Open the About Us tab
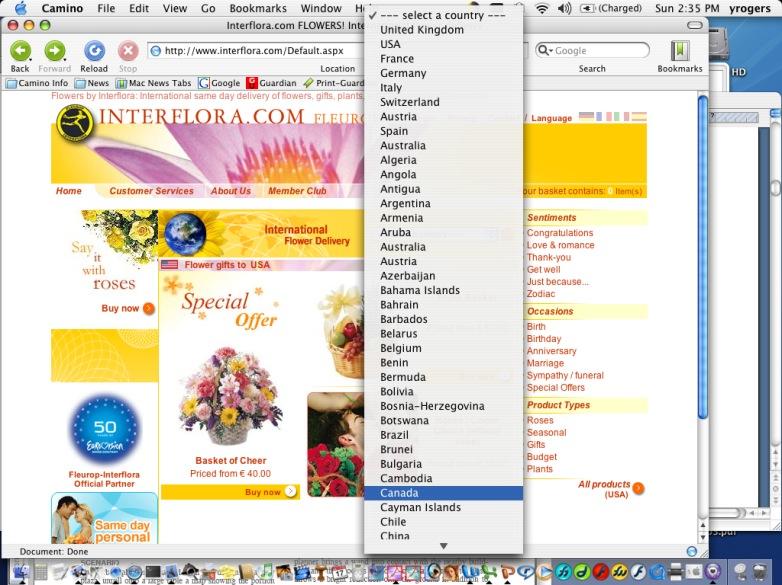 230,191
